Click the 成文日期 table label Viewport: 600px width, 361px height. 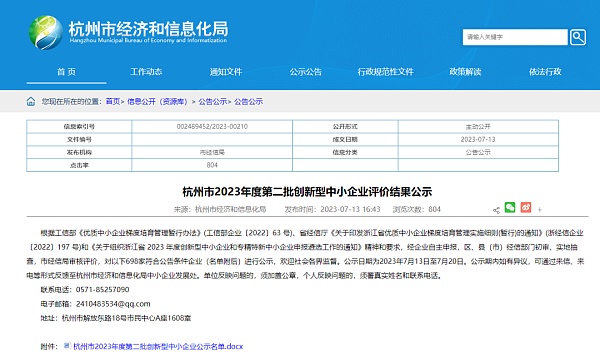pyautogui.click(x=345, y=140)
